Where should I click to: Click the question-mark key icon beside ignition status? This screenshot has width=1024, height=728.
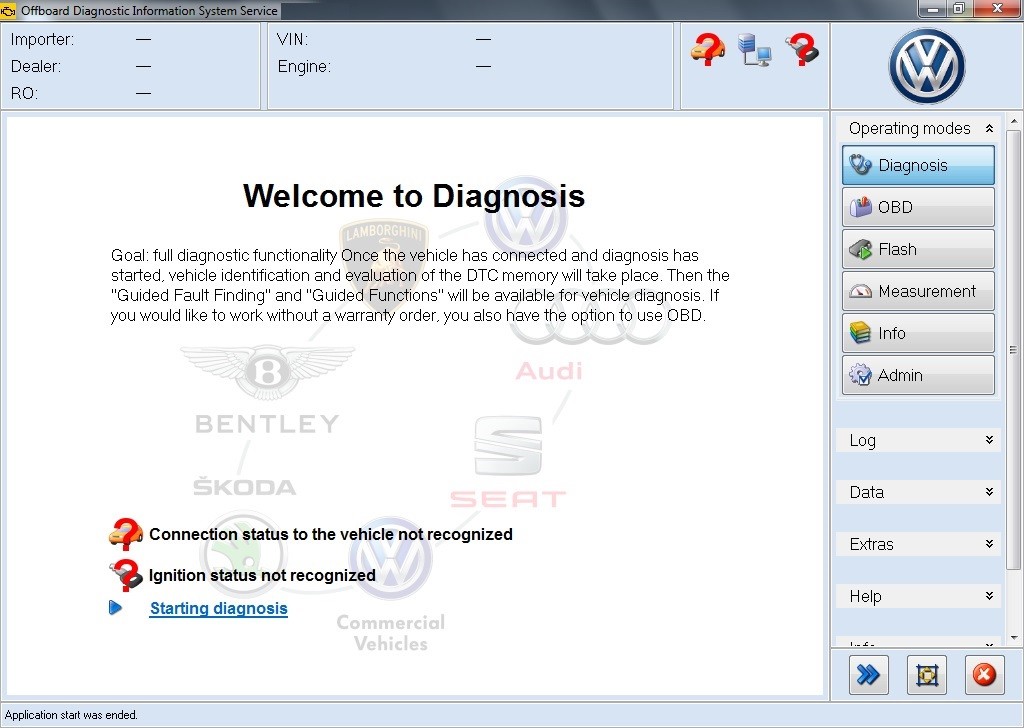125,575
